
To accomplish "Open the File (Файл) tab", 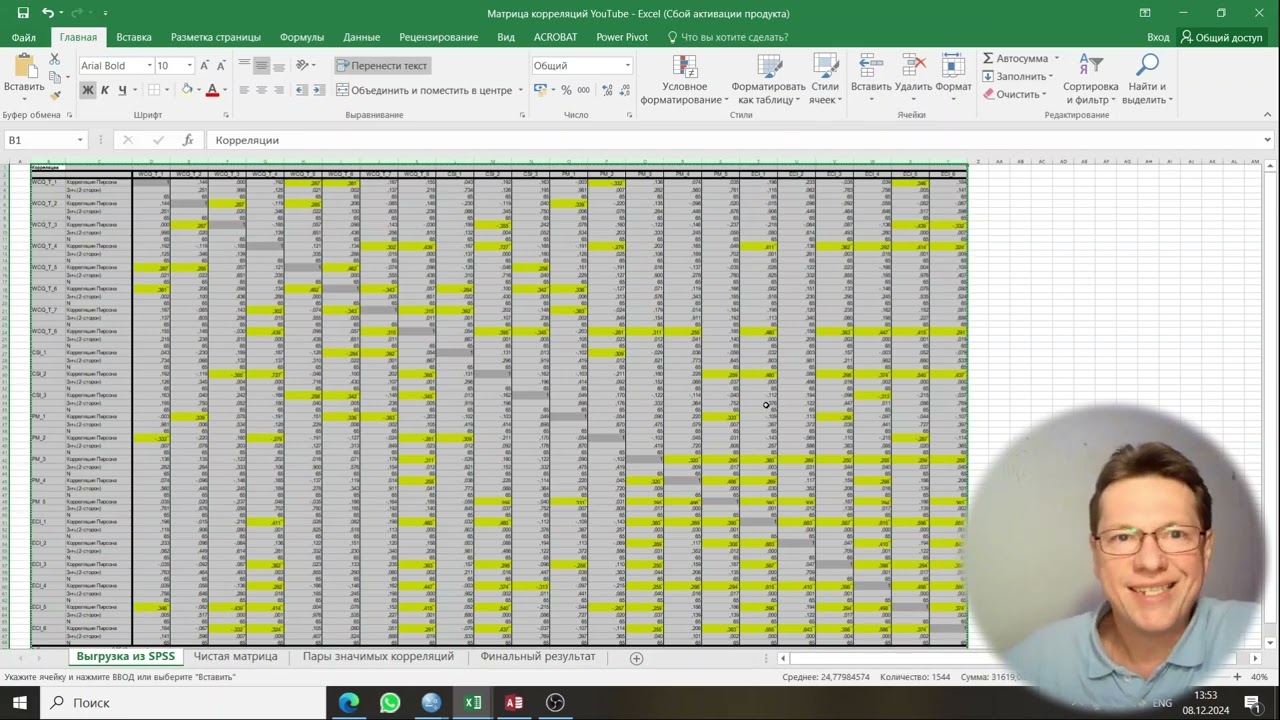I will (x=24, y=37).
